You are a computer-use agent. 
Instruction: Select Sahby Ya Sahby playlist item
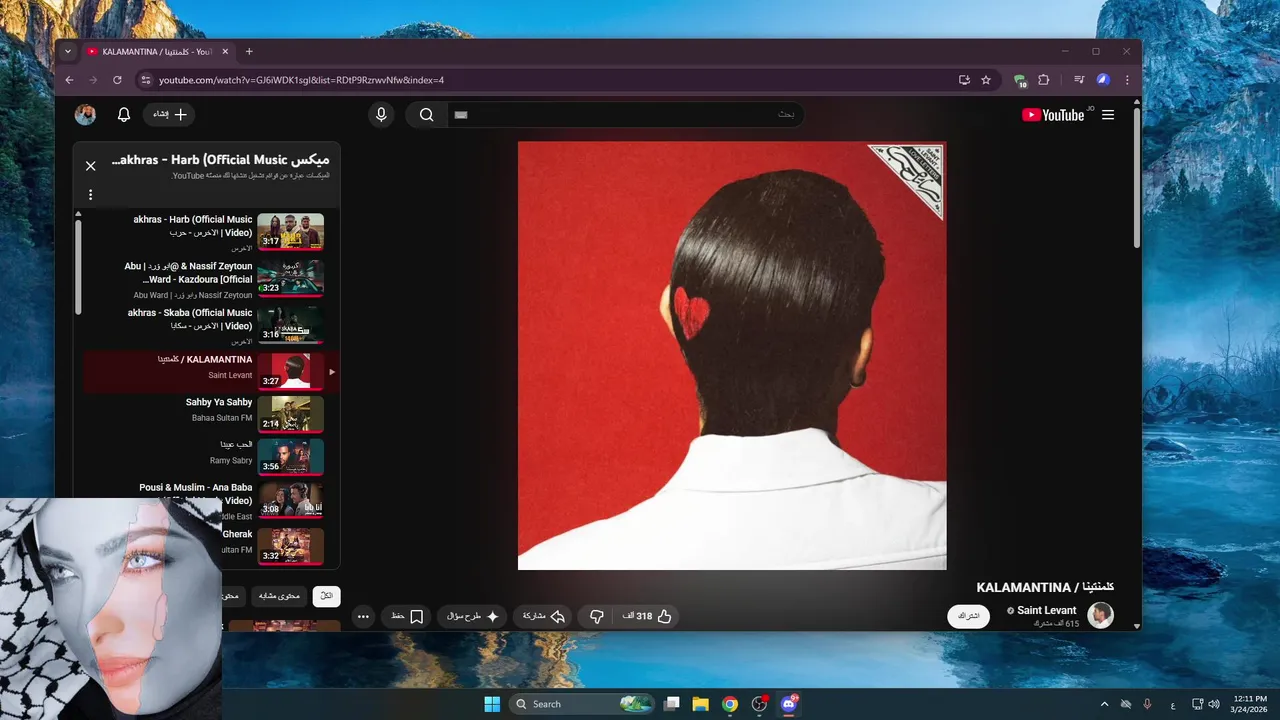tap(211, 413)
